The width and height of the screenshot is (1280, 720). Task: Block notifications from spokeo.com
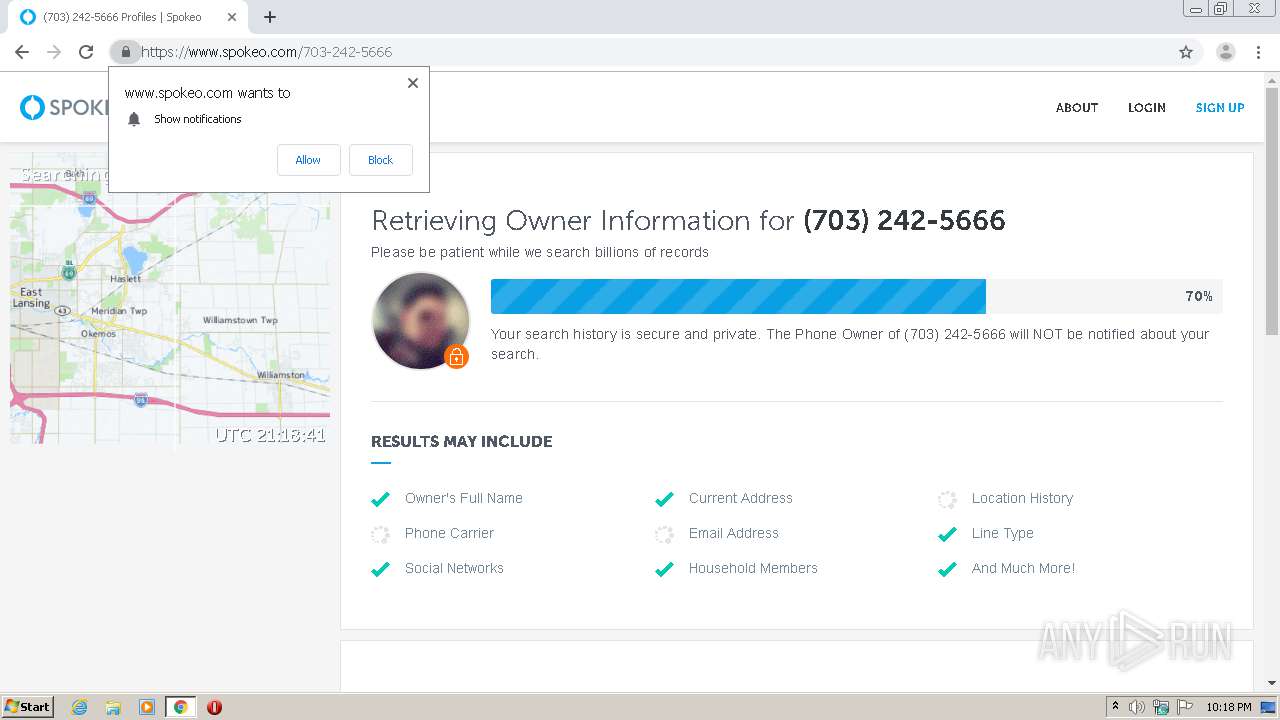380,160
